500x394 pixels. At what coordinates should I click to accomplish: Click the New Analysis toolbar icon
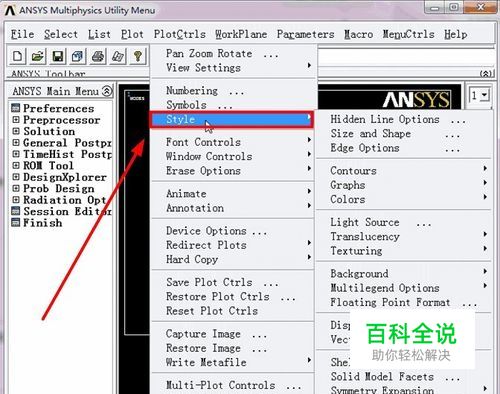[x=17, y=56]
